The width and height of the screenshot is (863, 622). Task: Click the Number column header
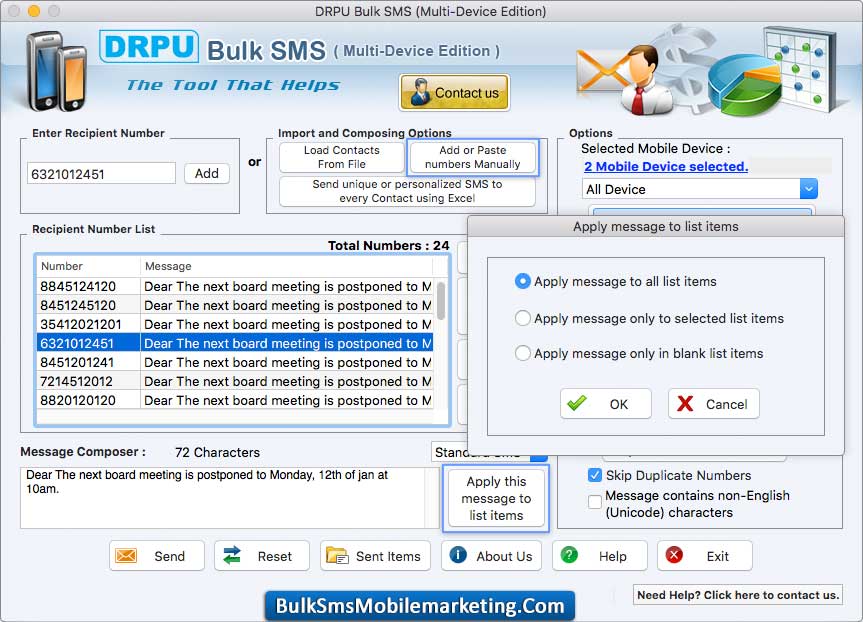tap(89, 266)
